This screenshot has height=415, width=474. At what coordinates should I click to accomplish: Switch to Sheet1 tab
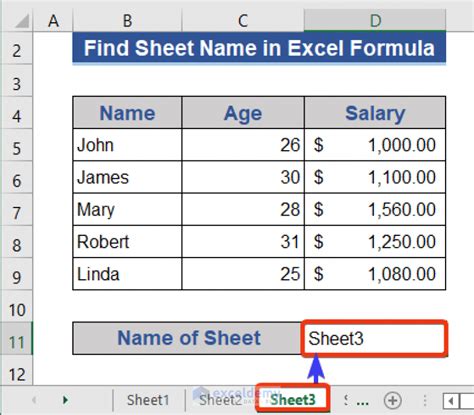coord(148,400)
